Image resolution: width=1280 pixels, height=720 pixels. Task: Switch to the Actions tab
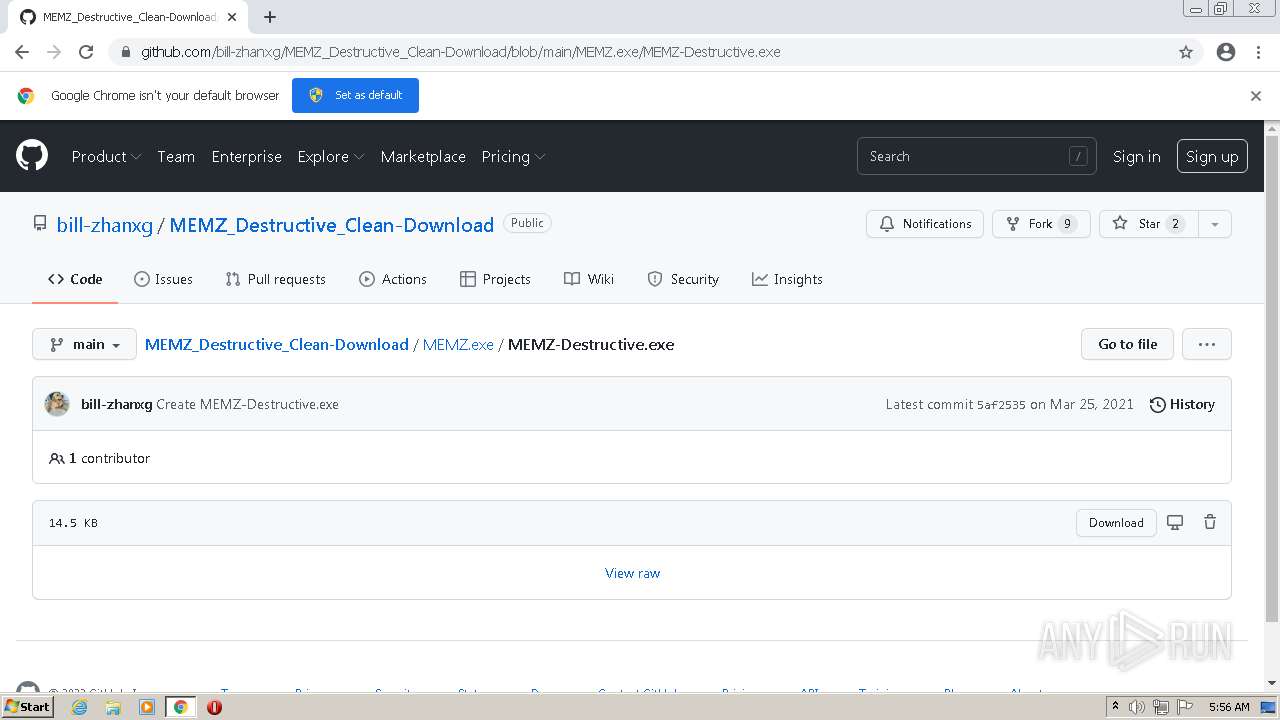(x=393, y=279)
